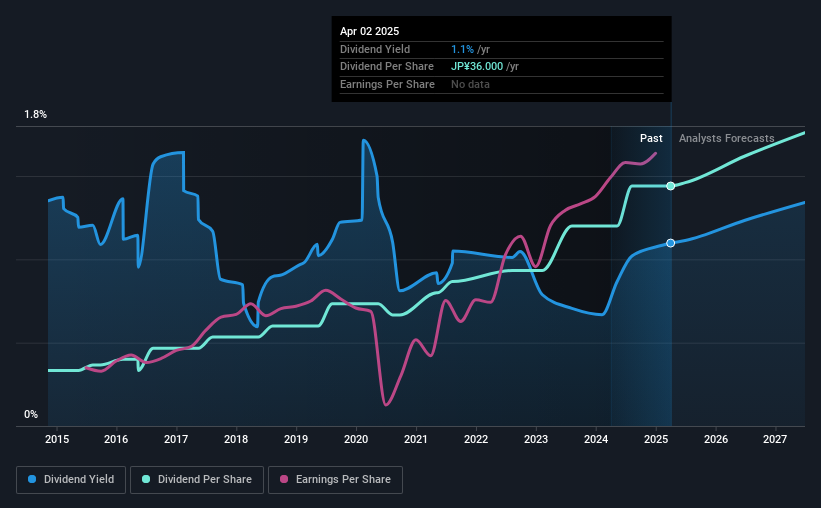Select the Dividend Per Share marker on the chart
Viewport: 821px width, 508px height.
tap(671, 186)
